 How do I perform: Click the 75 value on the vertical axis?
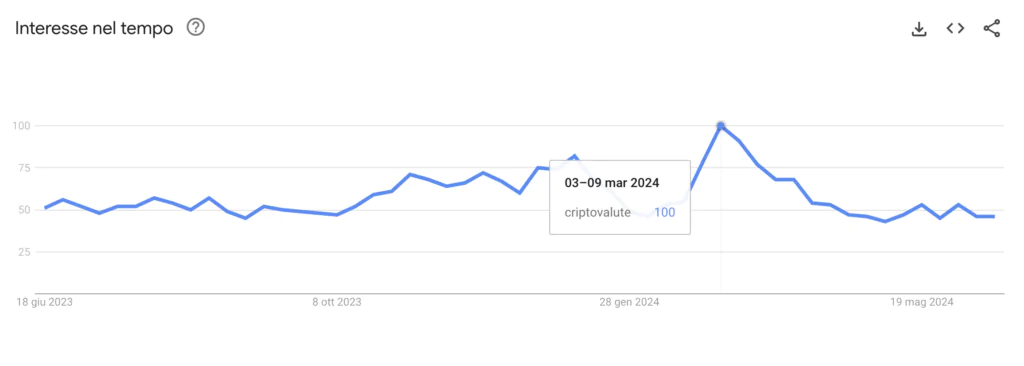click(x=26, y=168)
